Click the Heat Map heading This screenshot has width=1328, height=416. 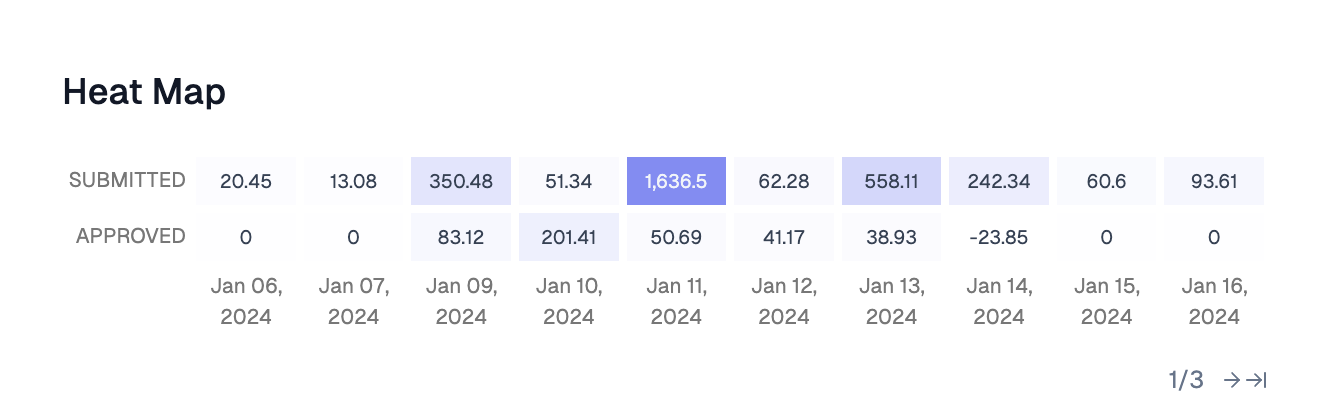[x=144, y=92]
